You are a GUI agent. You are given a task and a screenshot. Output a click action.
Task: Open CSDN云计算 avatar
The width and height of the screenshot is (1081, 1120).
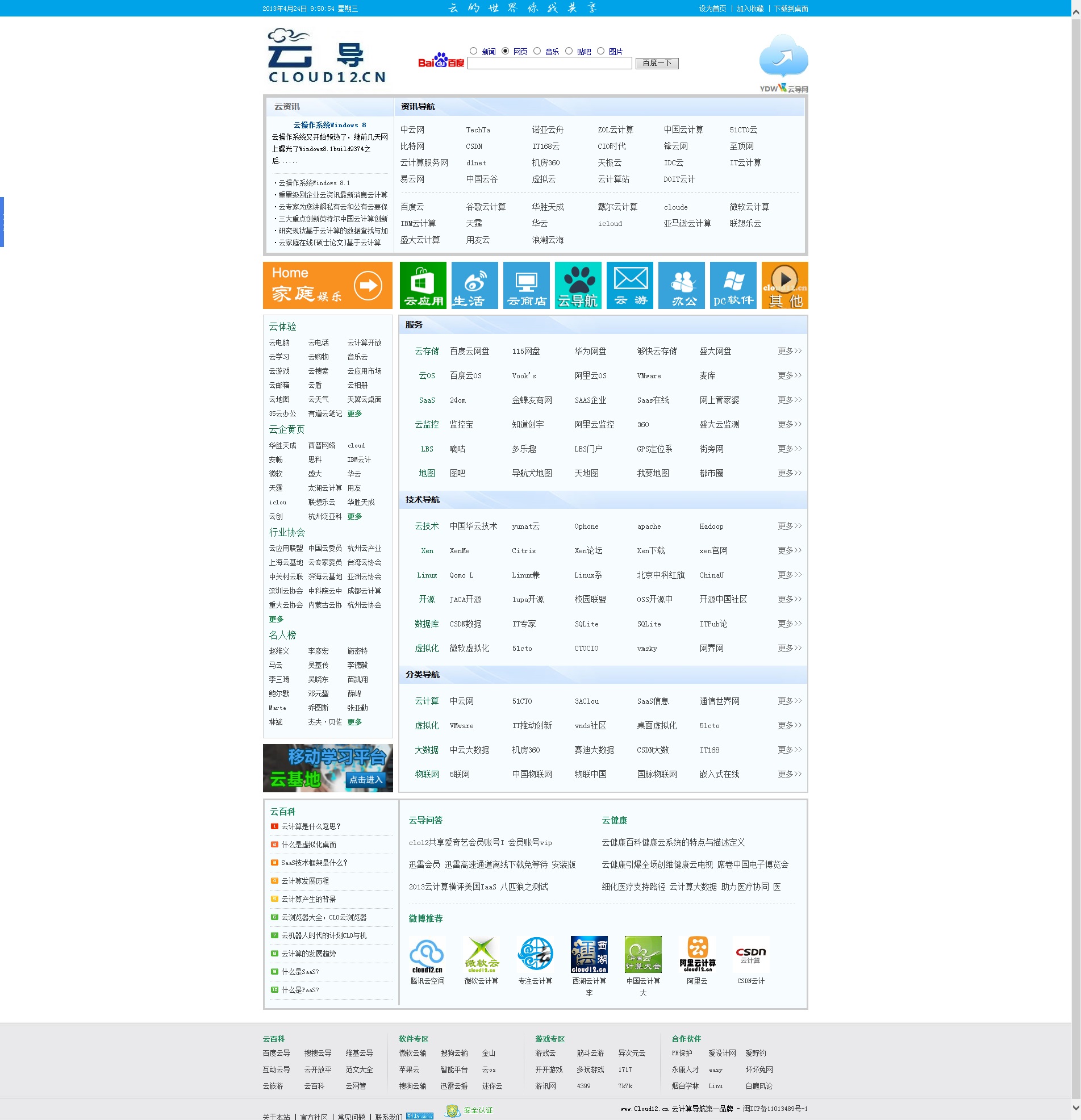(750, 955)
